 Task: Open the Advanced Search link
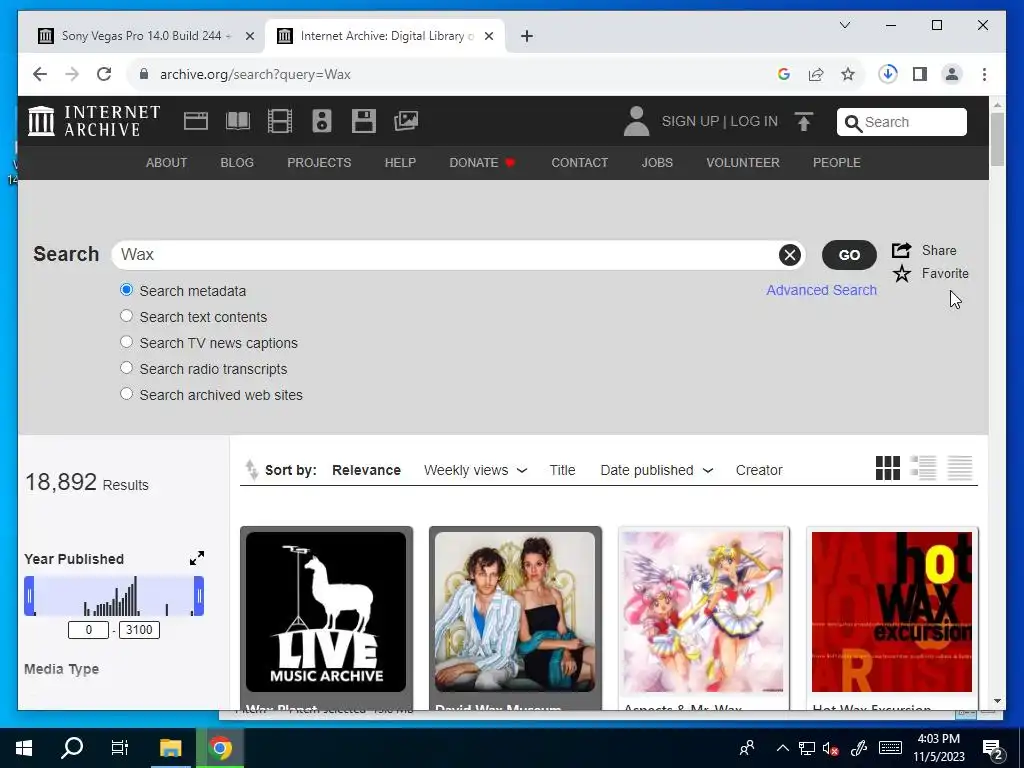822,290
